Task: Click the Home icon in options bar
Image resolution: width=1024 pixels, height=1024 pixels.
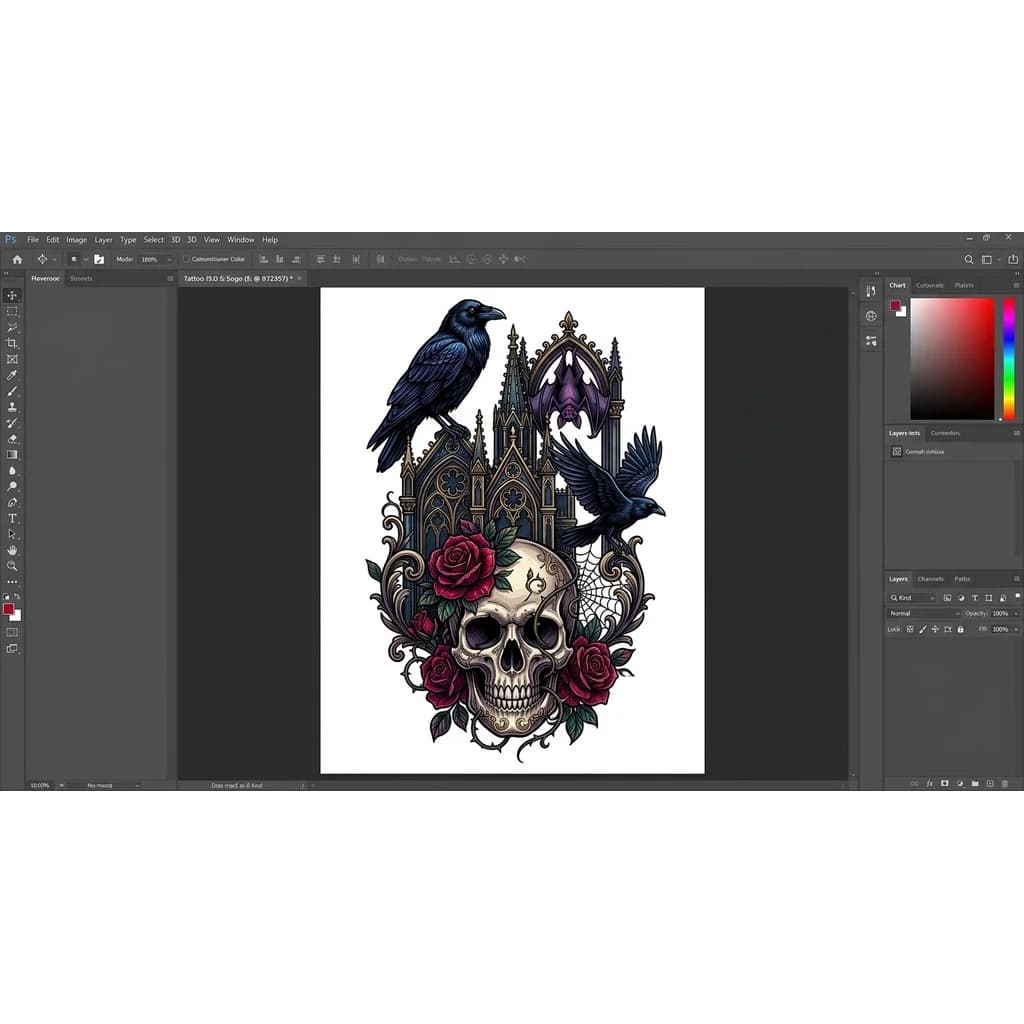Action: pyautogui.click(x=17, y=259)
